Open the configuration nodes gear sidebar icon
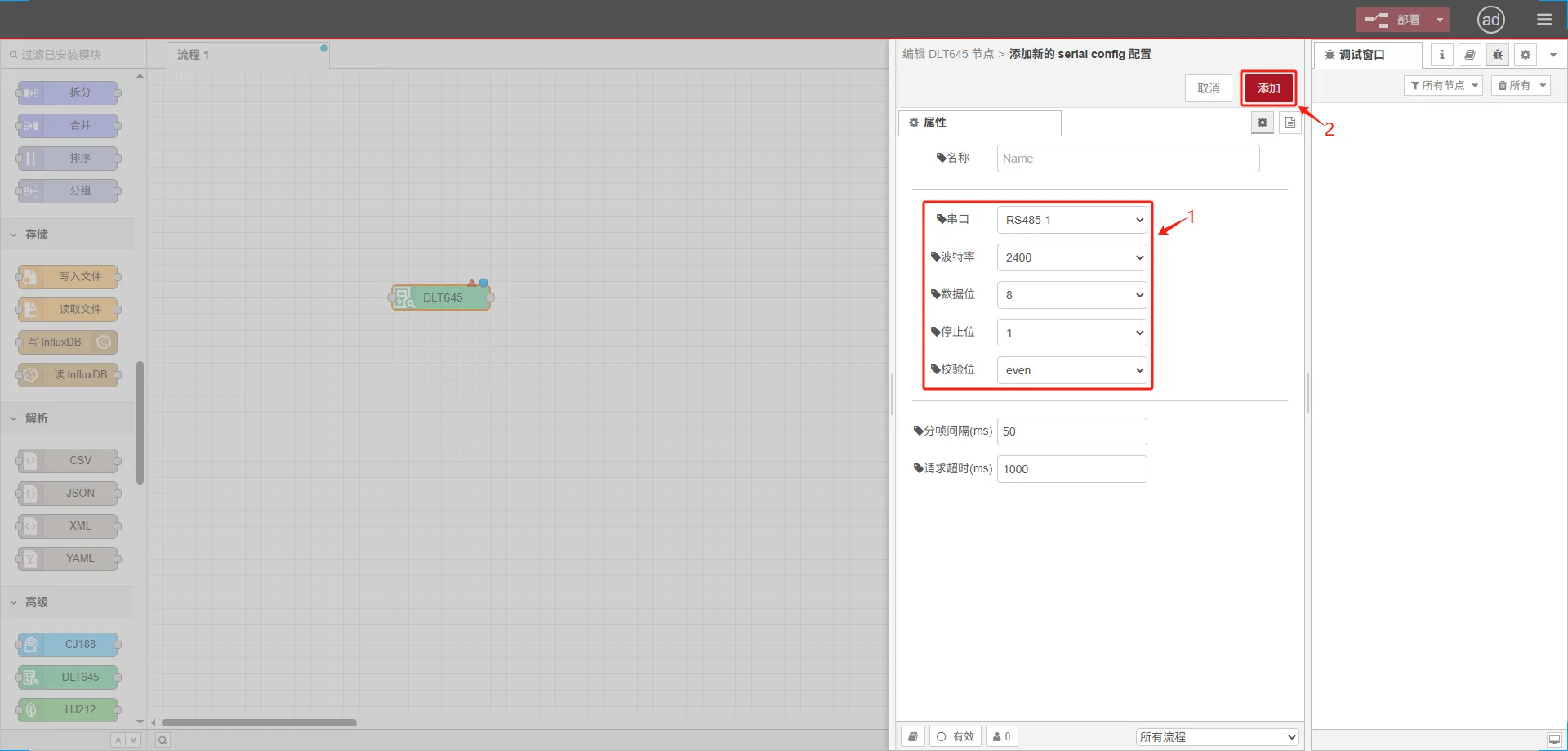Viewport: 1568px width, 751px height. point(1525,55)
